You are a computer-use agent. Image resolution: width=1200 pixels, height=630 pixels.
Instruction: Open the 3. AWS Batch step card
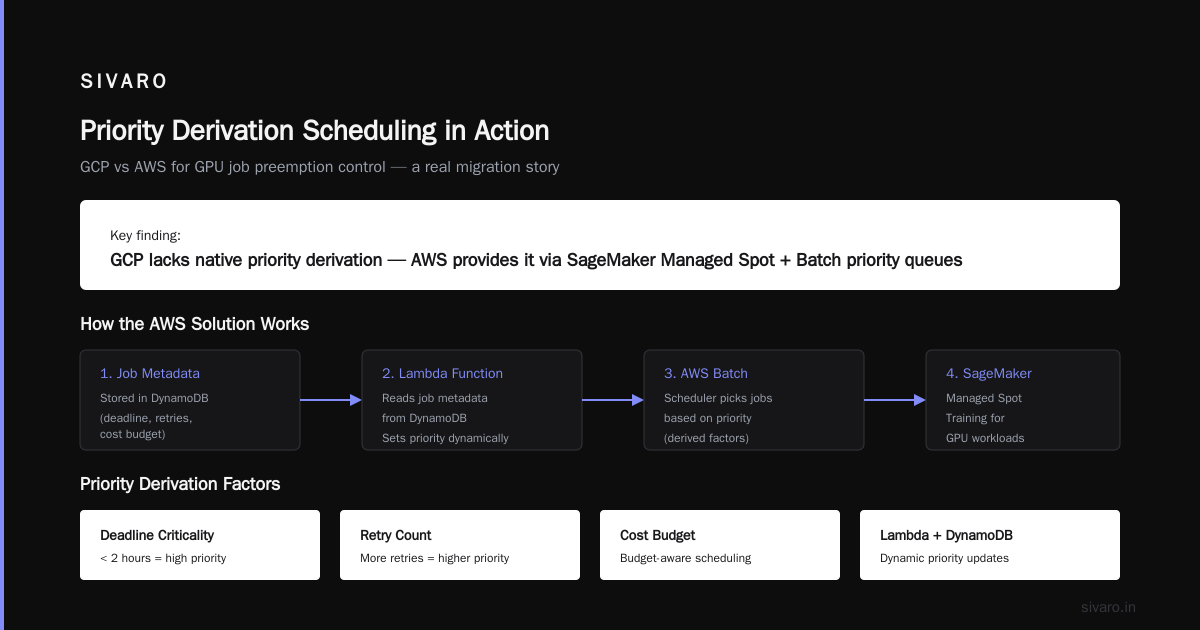pyautogui.click(x=754, y=400)
